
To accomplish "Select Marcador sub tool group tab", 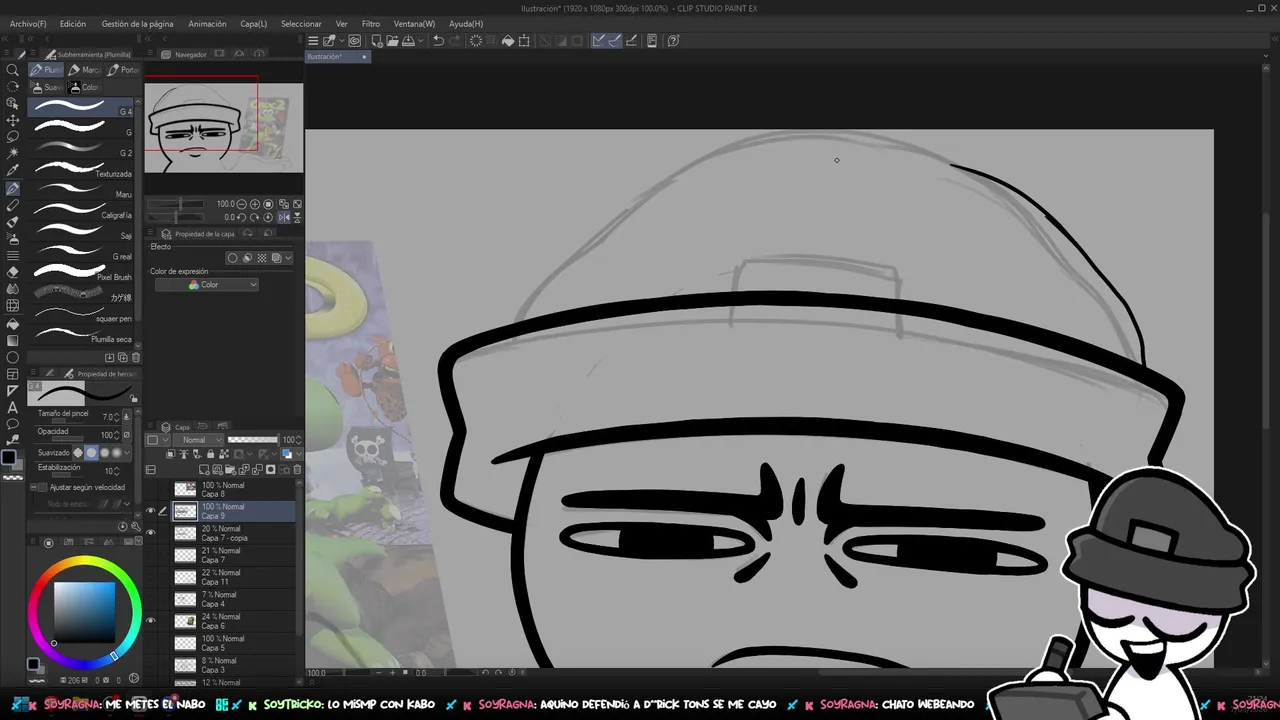I will coord(84,70).
